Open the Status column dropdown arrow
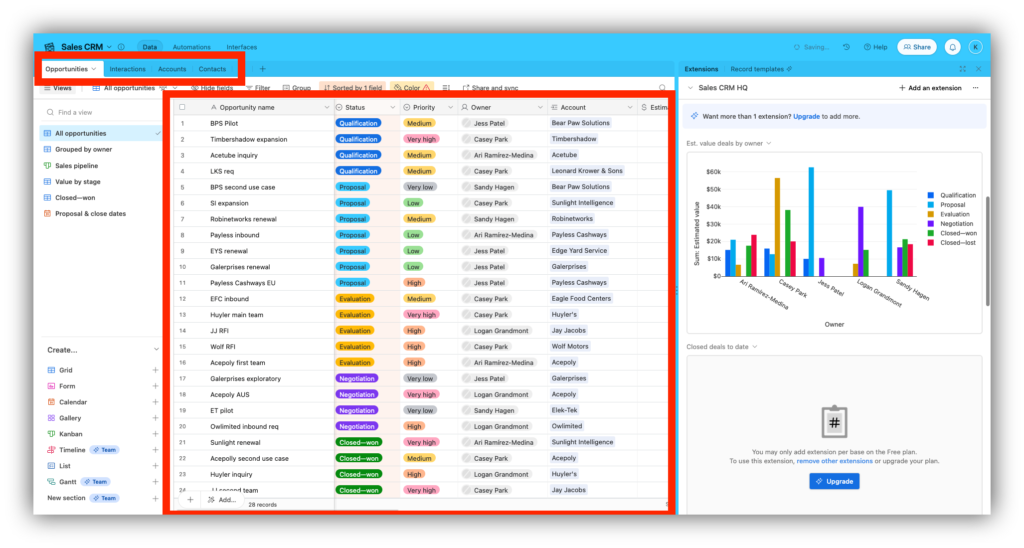 [x=392, y=107]
